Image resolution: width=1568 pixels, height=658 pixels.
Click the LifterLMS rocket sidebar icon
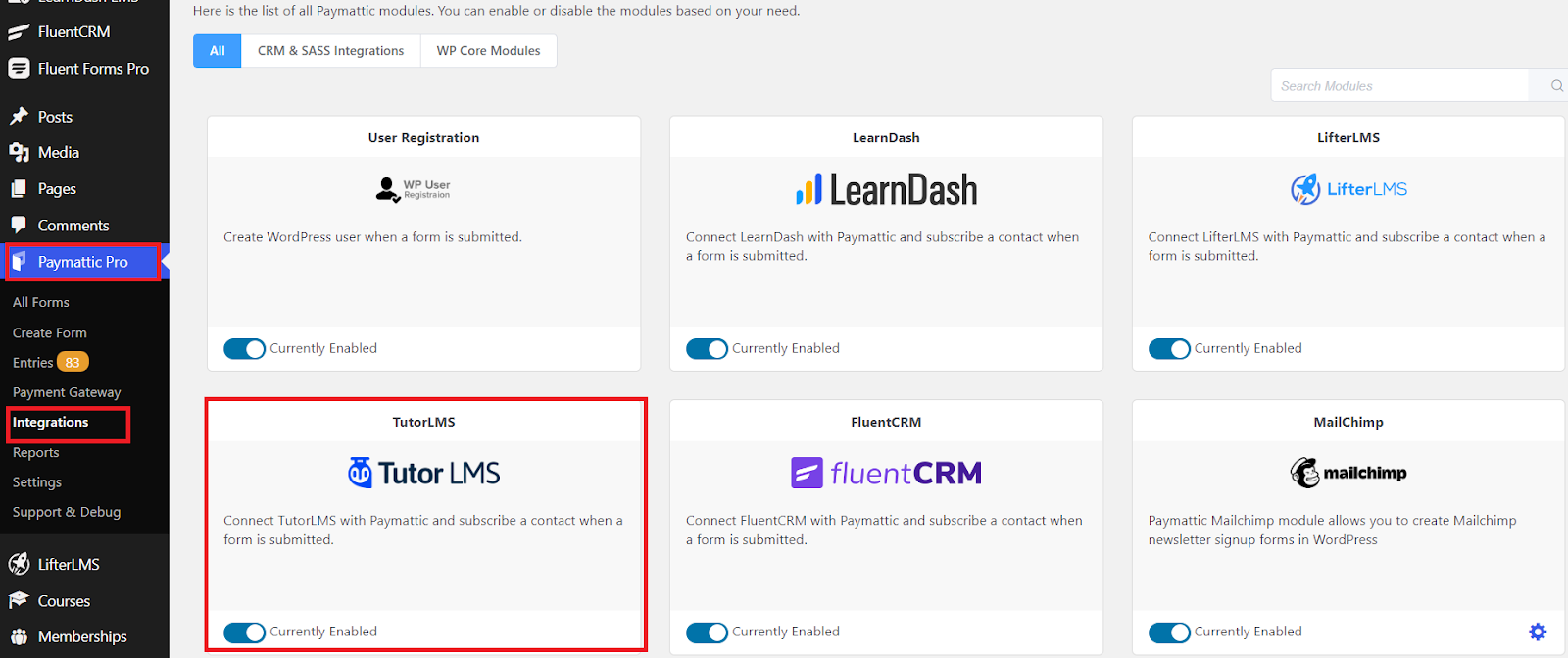(x=19, y=564)
